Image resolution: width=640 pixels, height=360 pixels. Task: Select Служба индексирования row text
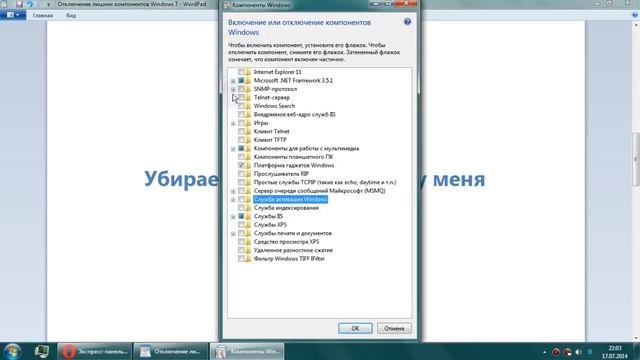286,208
